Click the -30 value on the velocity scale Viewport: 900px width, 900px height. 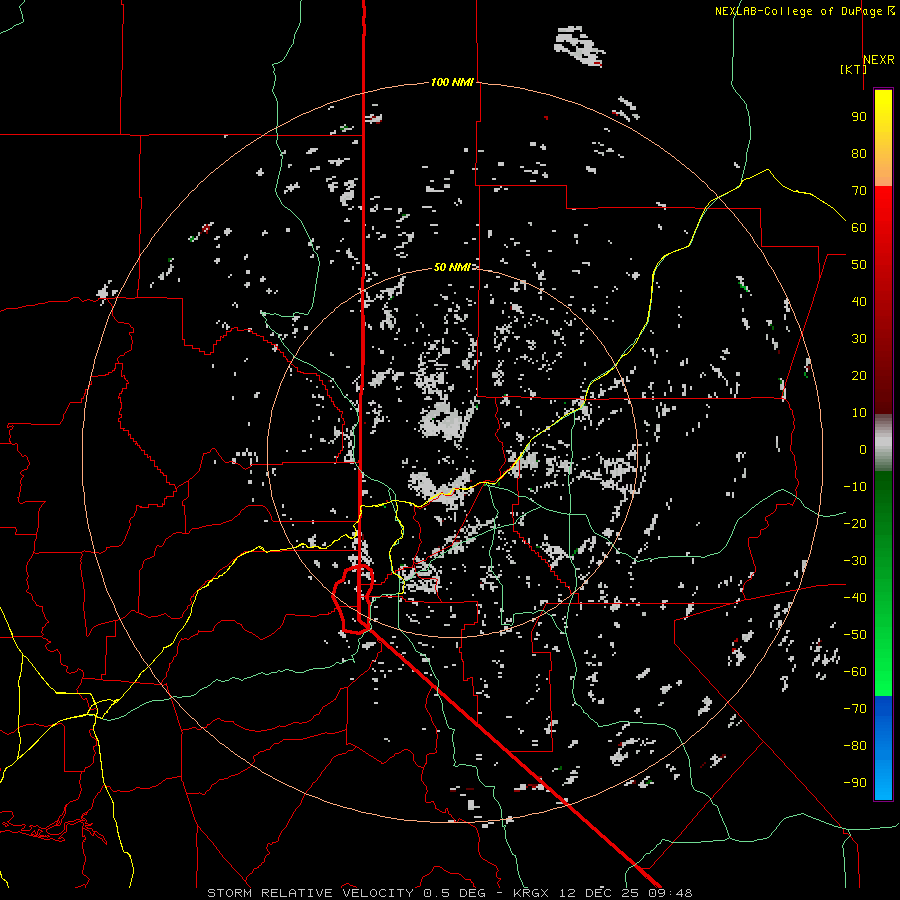(x=855, y=561)
